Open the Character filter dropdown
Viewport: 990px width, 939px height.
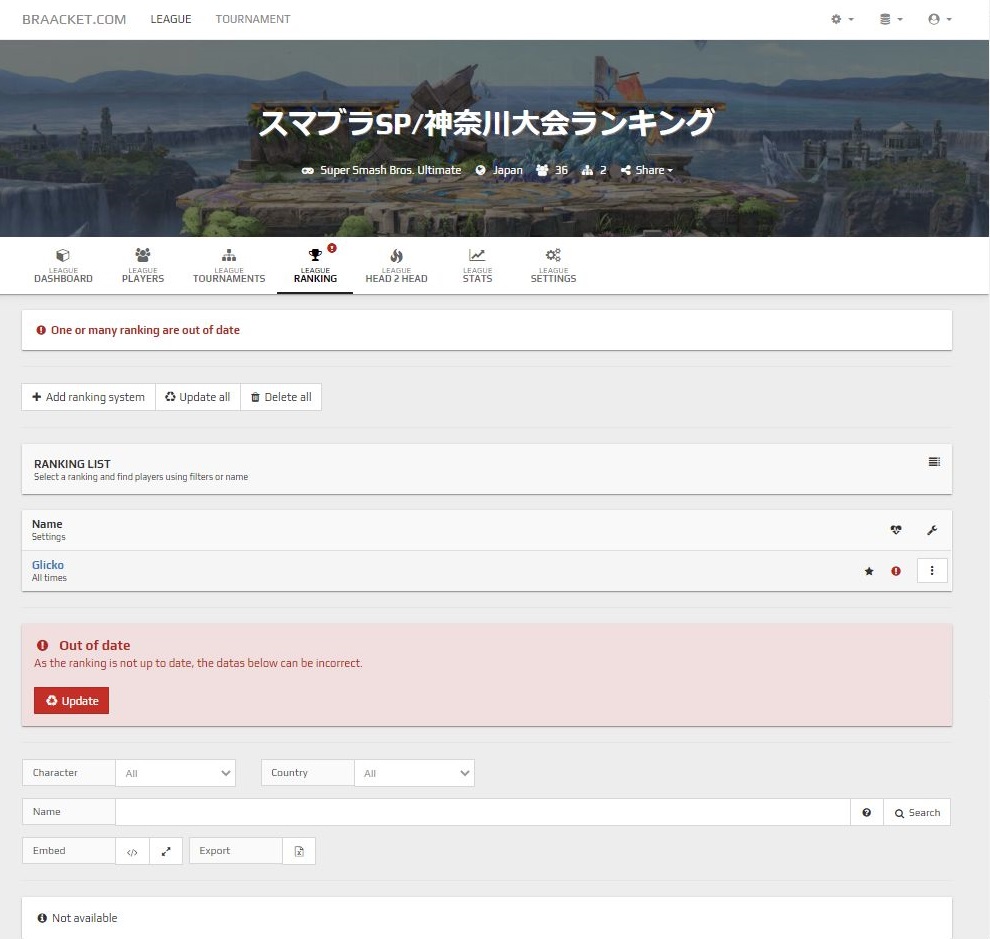(176, 773)
